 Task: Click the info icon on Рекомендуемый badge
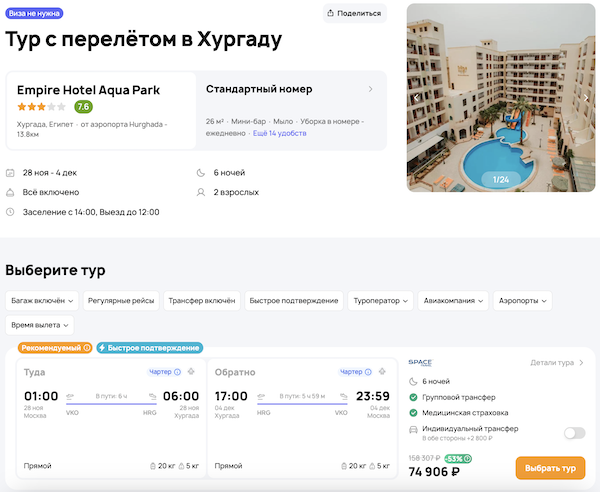click(87, 348)
